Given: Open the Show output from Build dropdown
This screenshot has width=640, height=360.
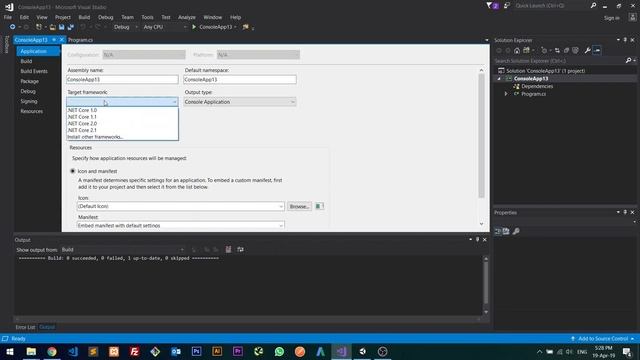Looking at the screenshot, I should (123, 249).
